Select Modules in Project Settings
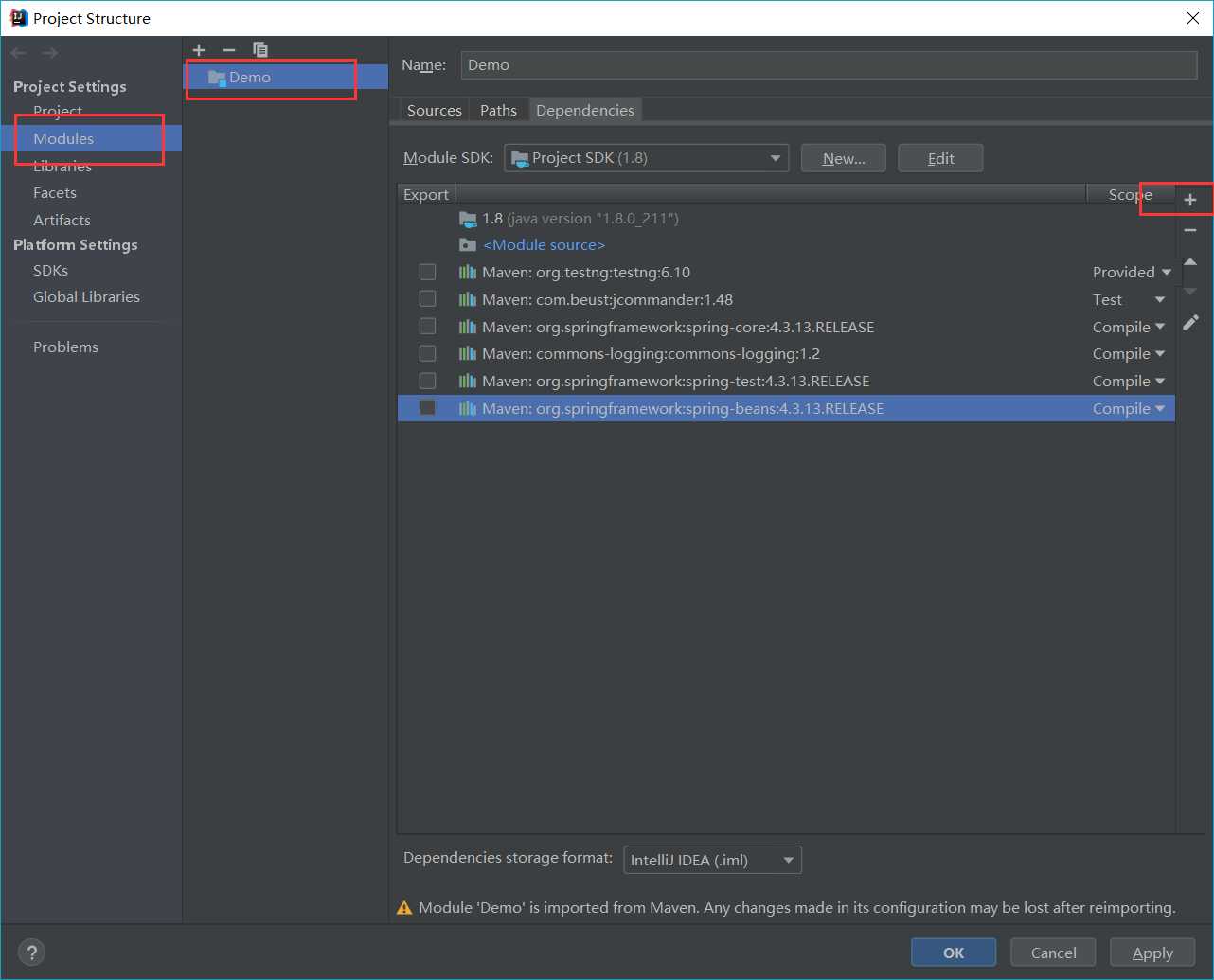This screenshot has width=1214, height=980. [63, 138]
